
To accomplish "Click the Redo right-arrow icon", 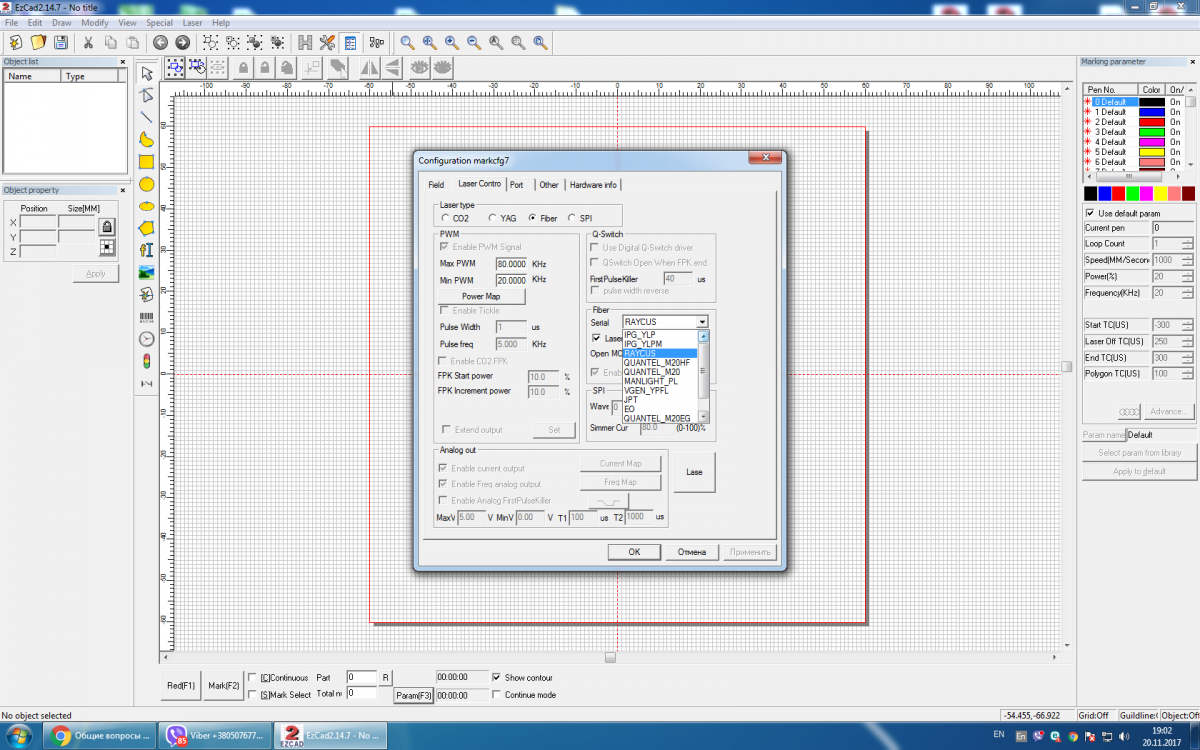I will point(182,42).
